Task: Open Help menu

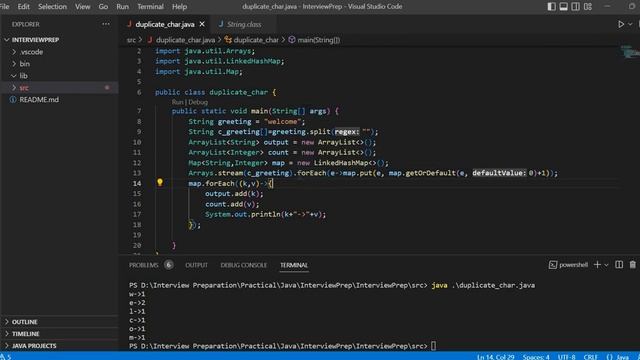Action: pos(179,7)
